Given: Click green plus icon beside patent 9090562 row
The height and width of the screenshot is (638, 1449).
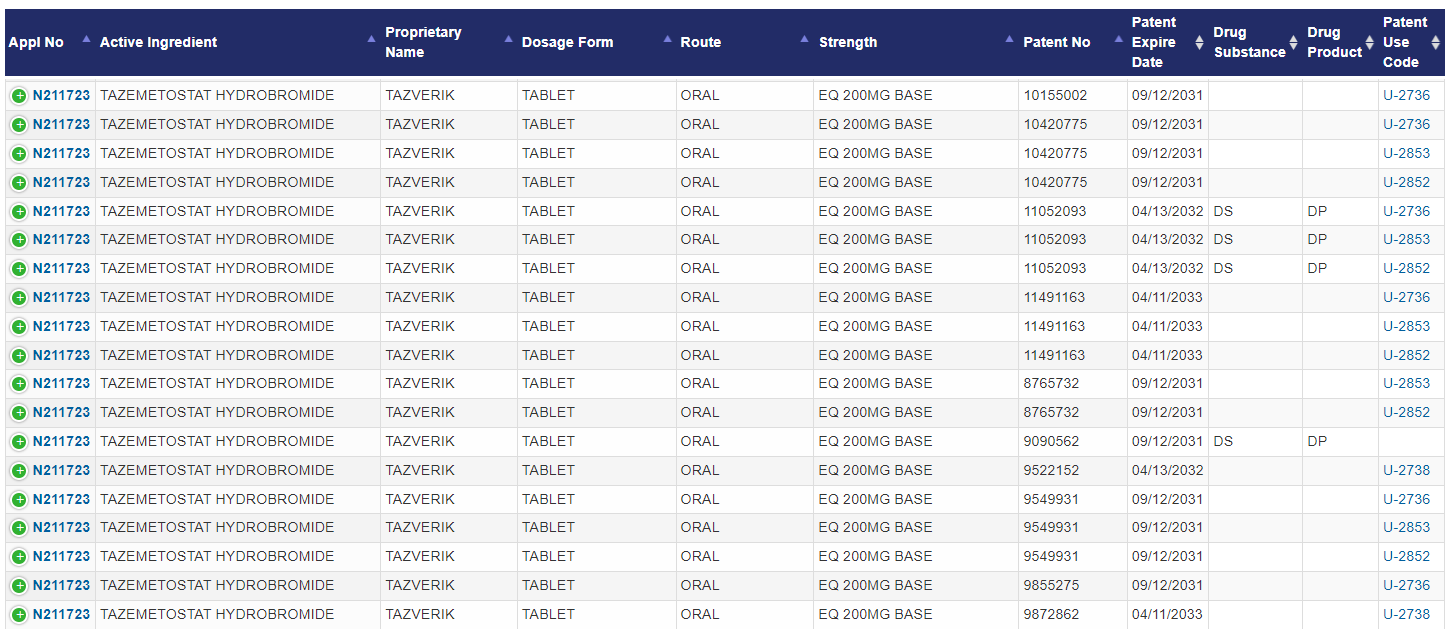Looking at the screenshot, I should point(19,442).
